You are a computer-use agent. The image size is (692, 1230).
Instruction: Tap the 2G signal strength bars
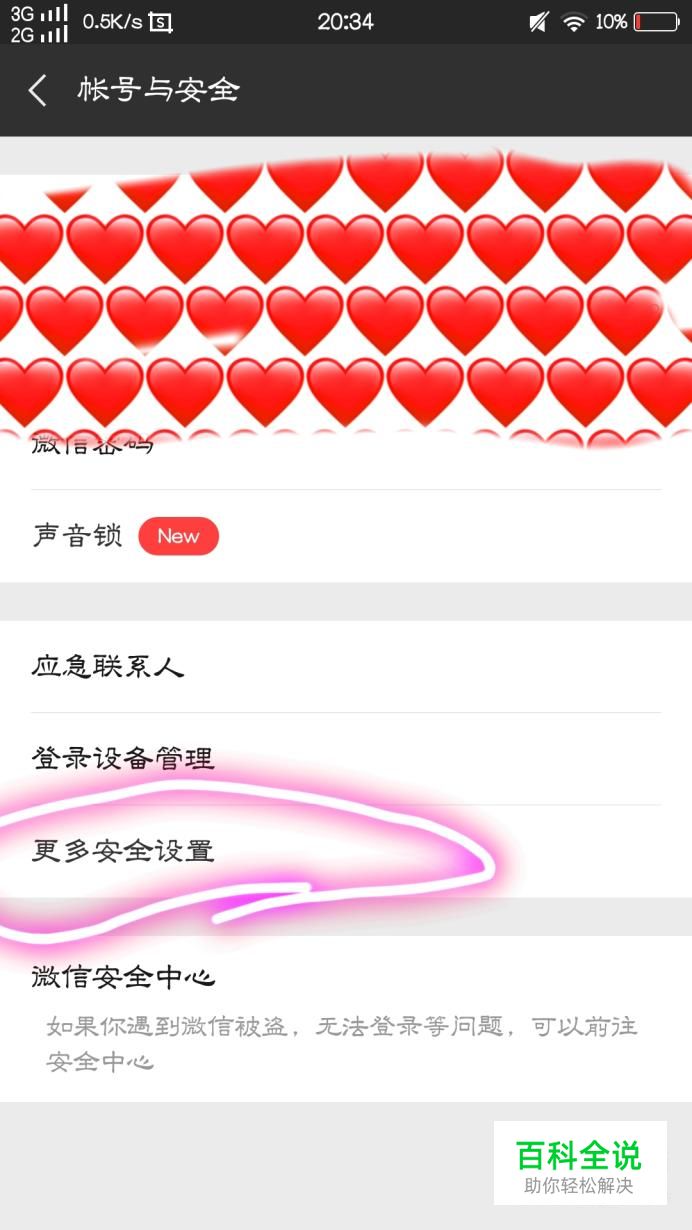[55, 34]
